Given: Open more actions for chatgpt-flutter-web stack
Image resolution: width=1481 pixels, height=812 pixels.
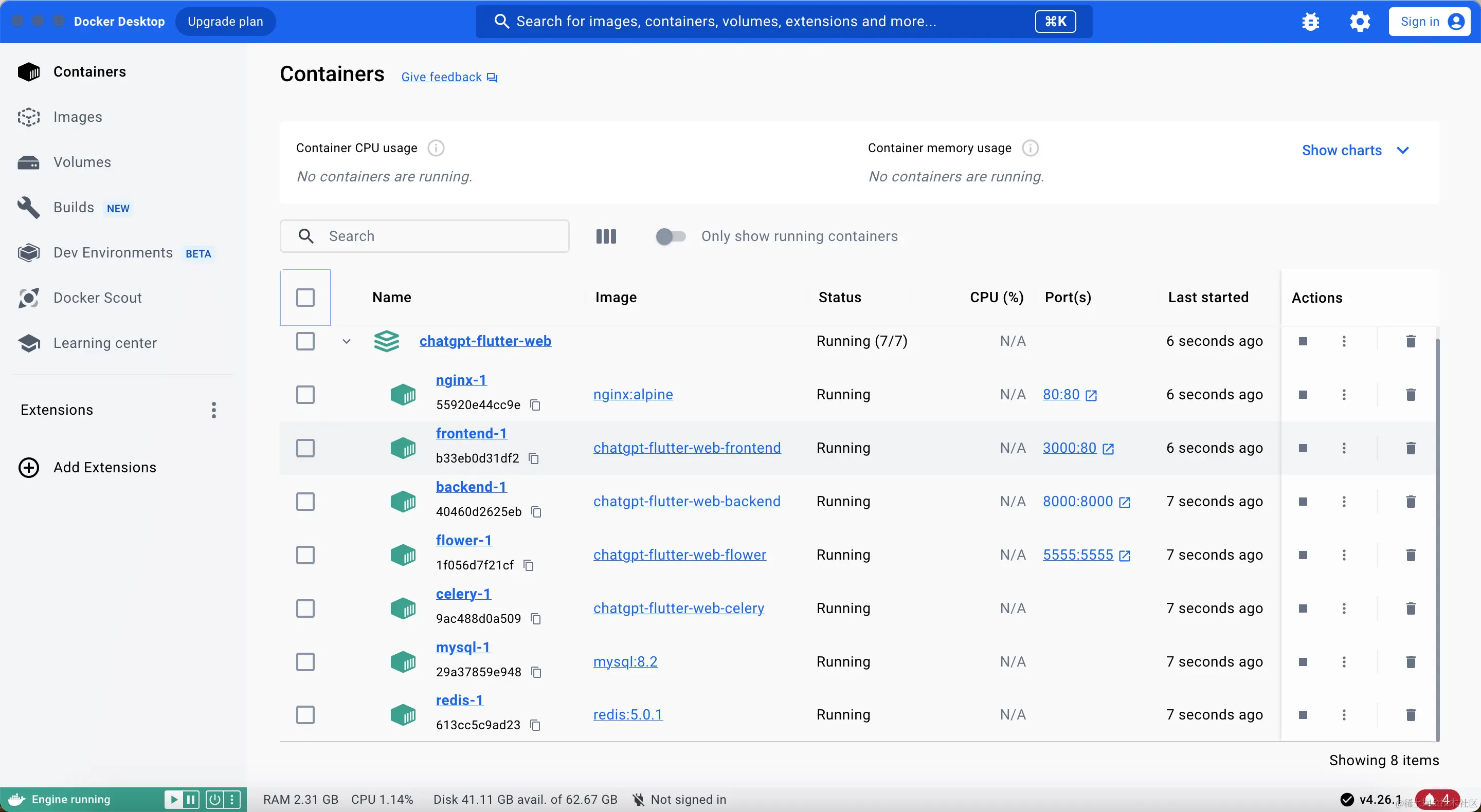Looking at the screenshot, I should click(1344, 341).
